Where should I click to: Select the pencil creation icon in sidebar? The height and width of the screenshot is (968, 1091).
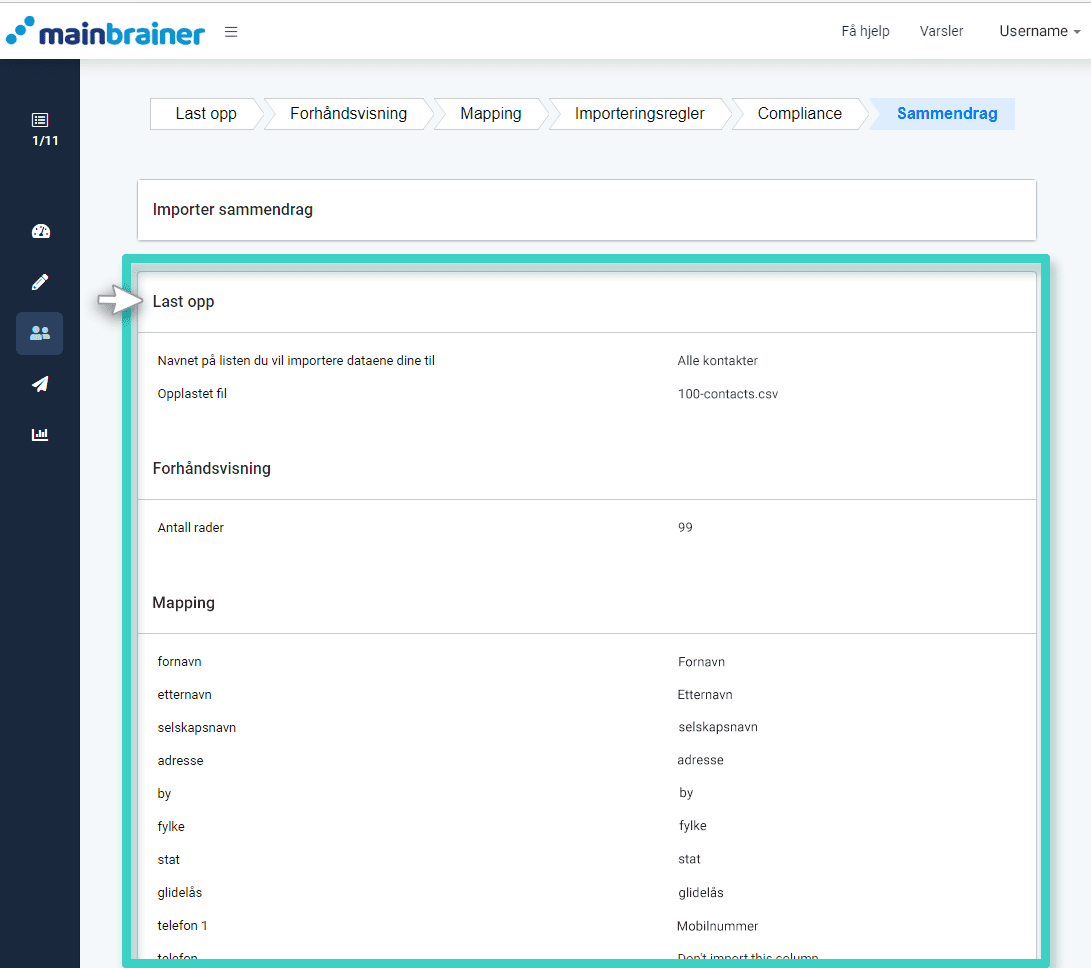click(x=40, y=281)
